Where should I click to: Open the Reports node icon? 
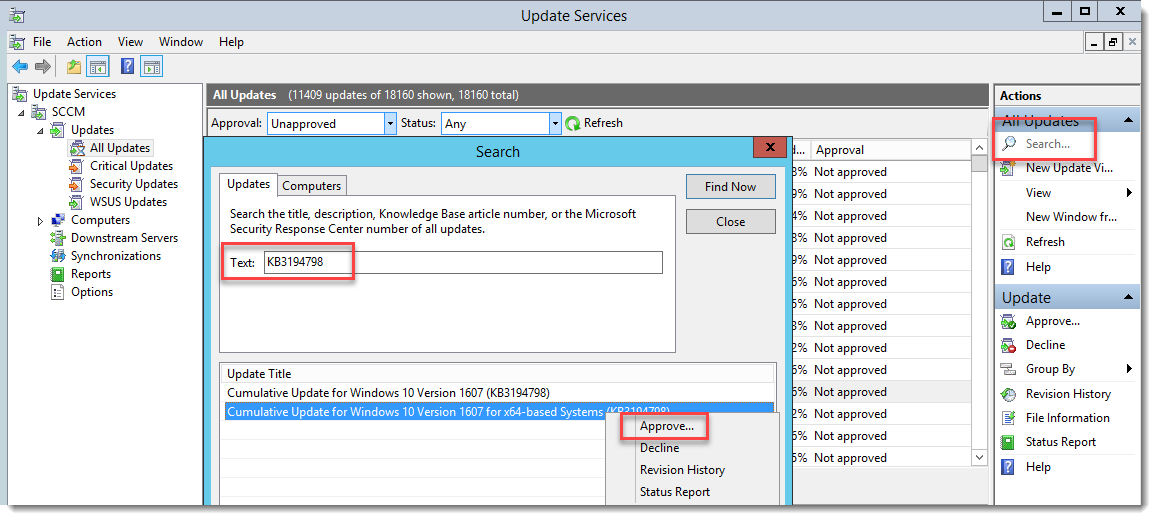(58, 274)
